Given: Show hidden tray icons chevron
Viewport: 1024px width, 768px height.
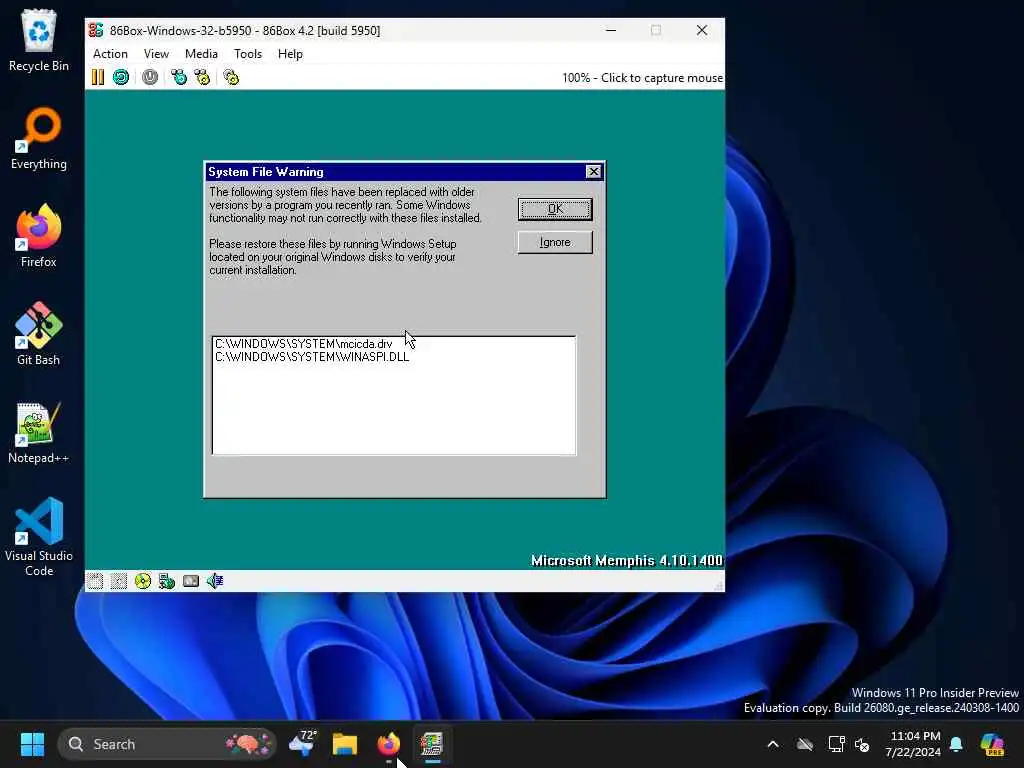Looking at the screenshot, I should pyautogui.click(x=773, y=744).
